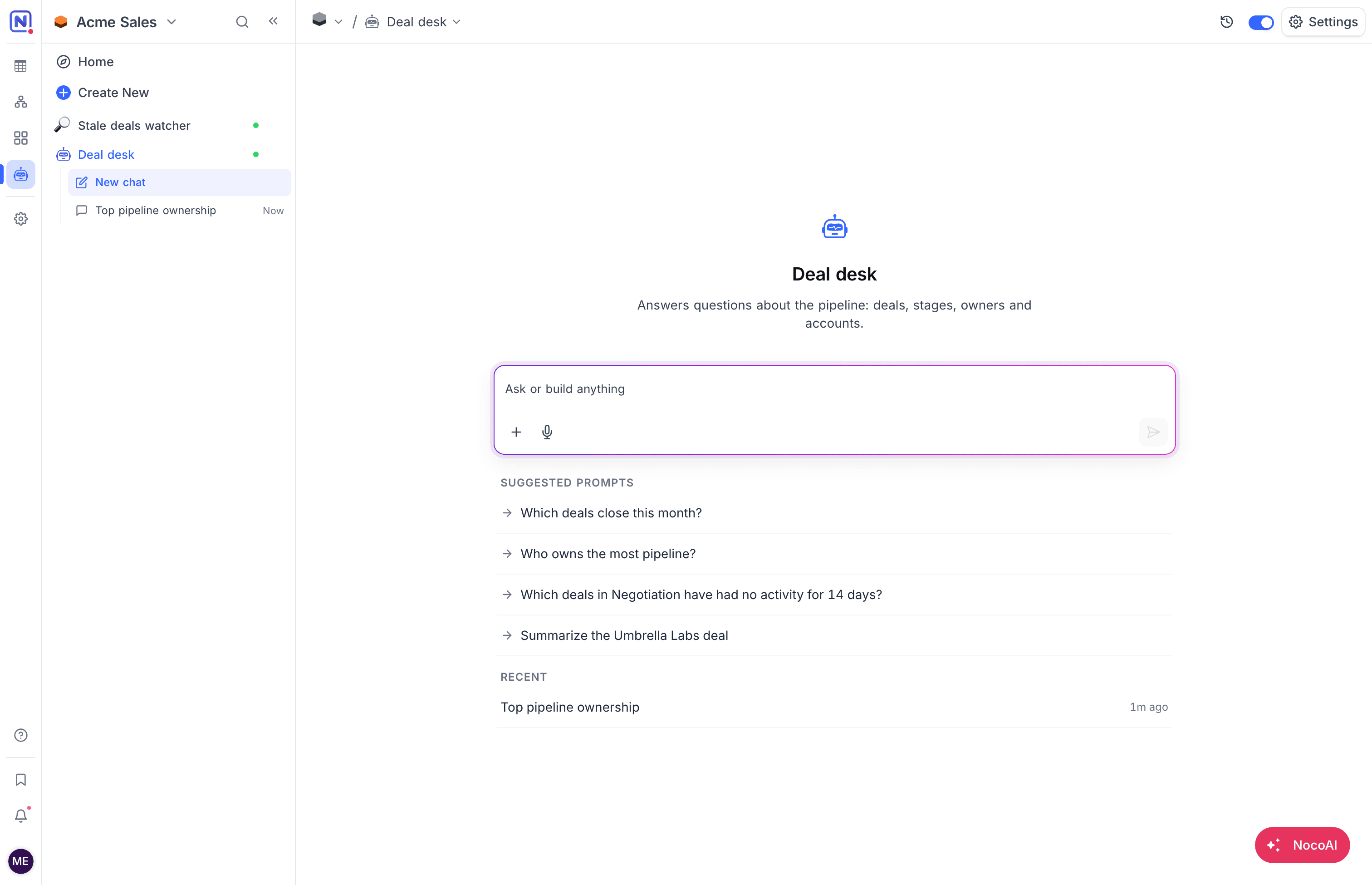Open recent chat Top pipeline ownership in main panel
Screen dimensions: 1372x885
tap(833, 707)
